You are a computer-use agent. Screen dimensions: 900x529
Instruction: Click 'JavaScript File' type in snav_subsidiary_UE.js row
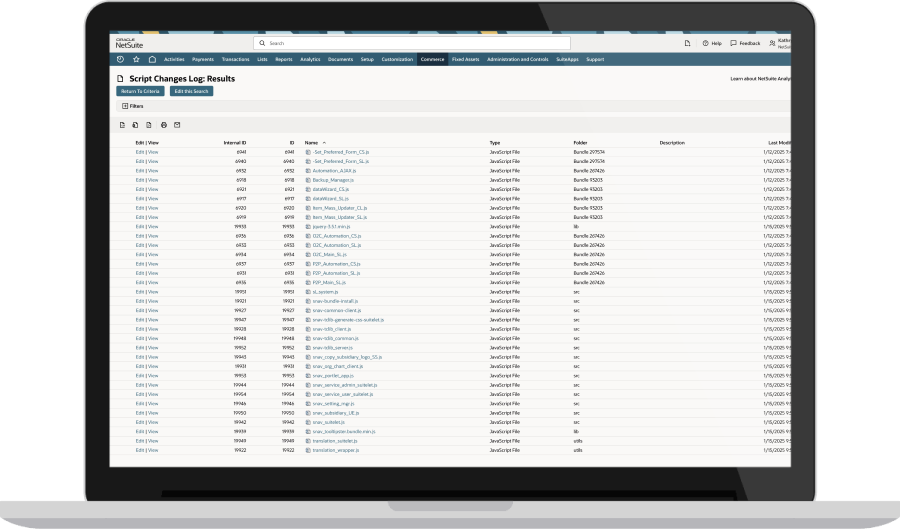[x=505, y=413]
